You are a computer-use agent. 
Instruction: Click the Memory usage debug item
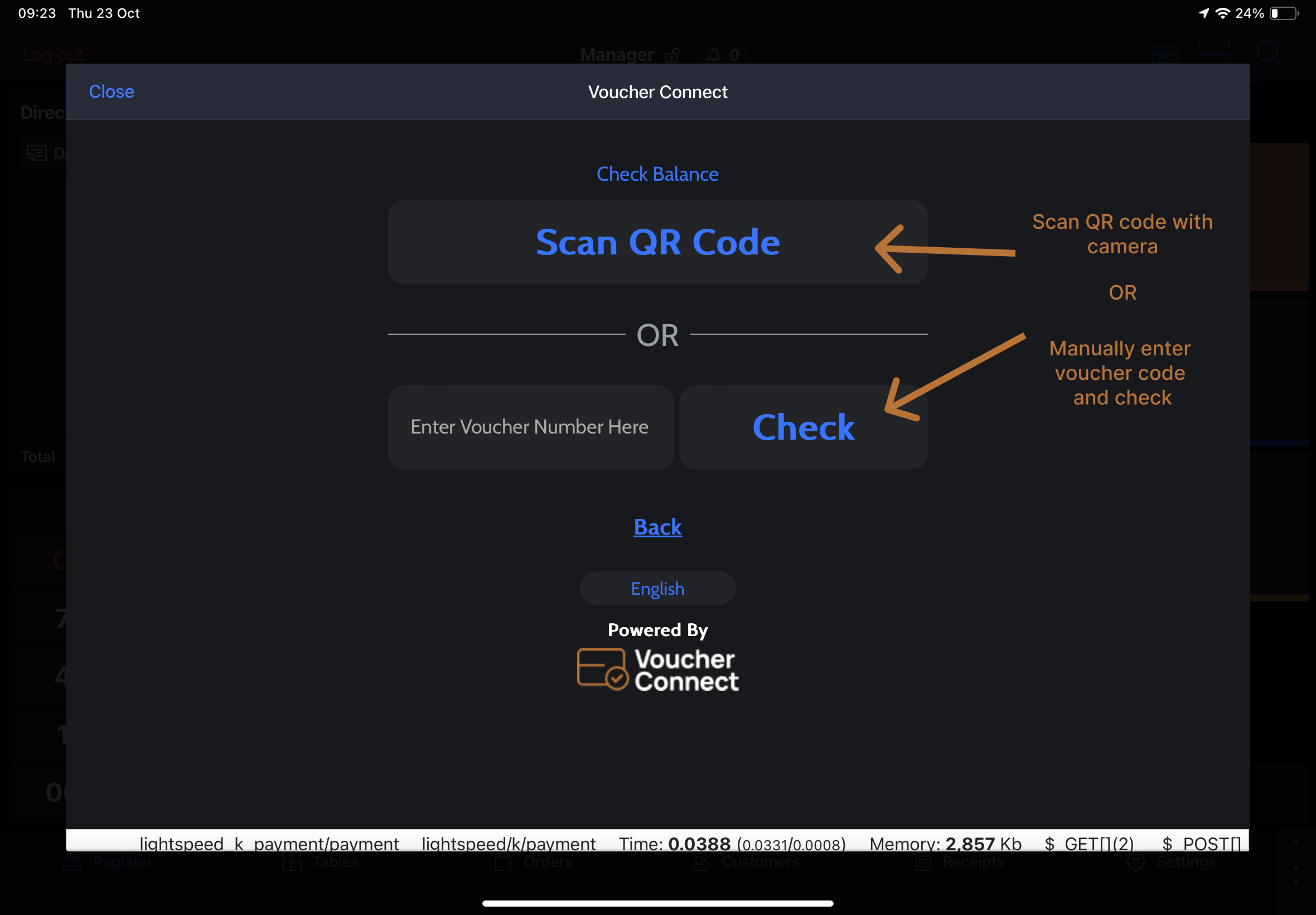[945, 844]
